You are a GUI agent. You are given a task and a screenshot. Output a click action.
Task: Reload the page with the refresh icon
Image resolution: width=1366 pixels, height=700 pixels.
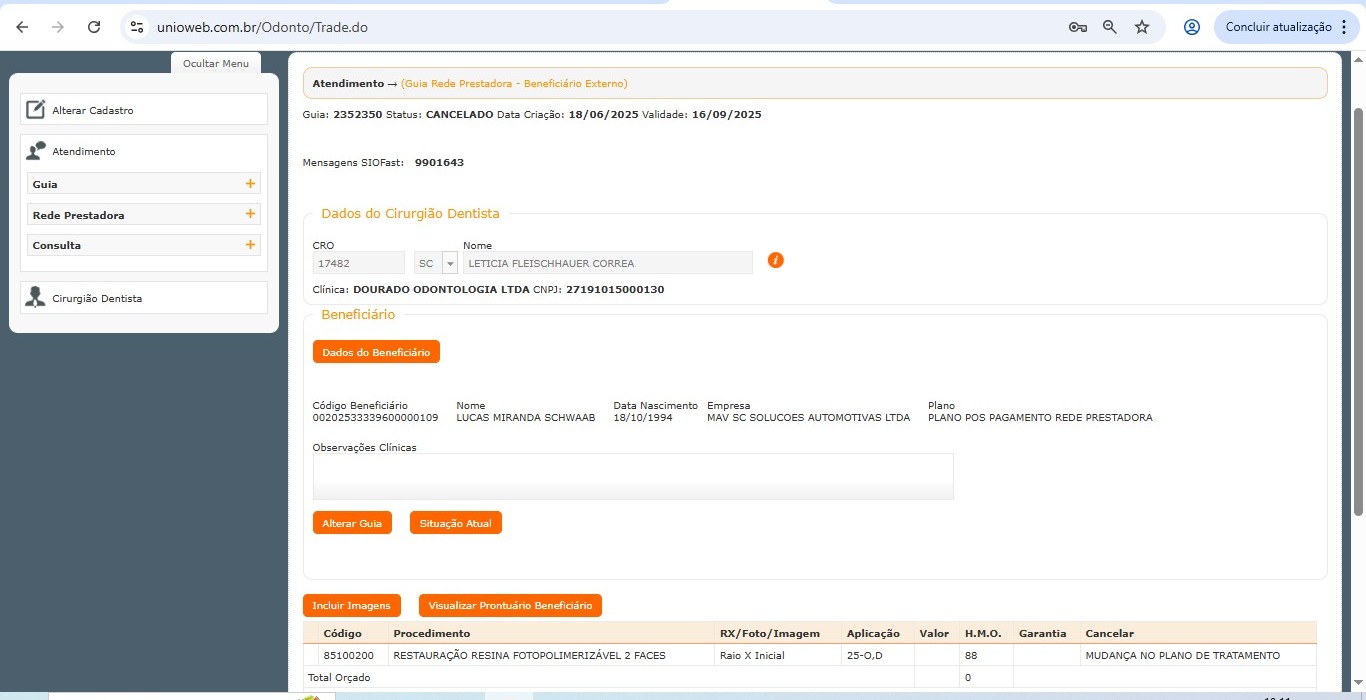coord(94,27)
